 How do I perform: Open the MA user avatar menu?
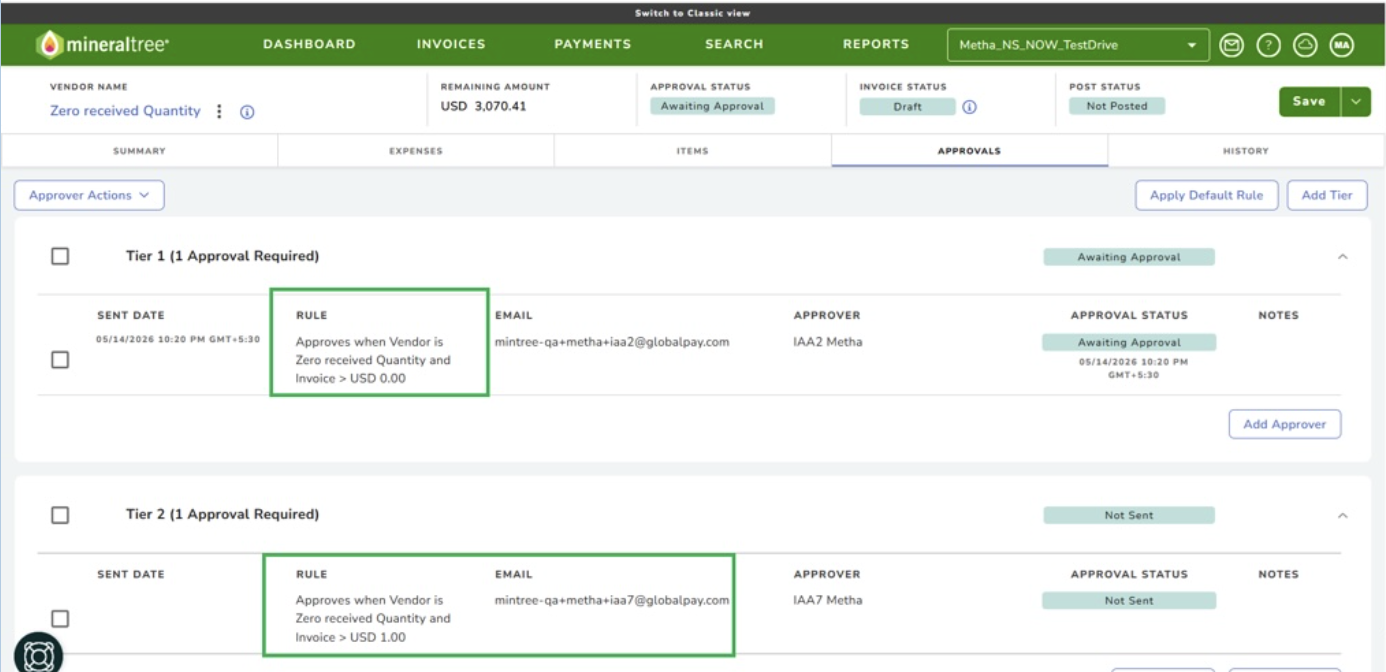(1341, 45)
